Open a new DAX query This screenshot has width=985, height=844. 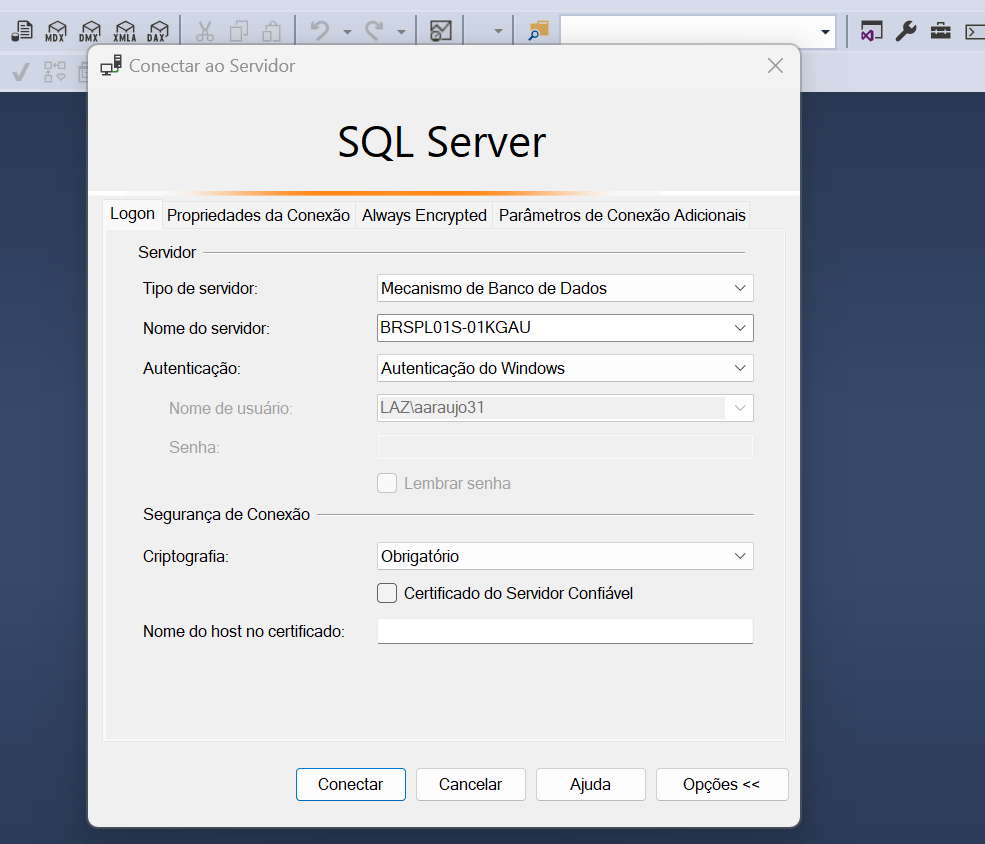tap(157, 31)
